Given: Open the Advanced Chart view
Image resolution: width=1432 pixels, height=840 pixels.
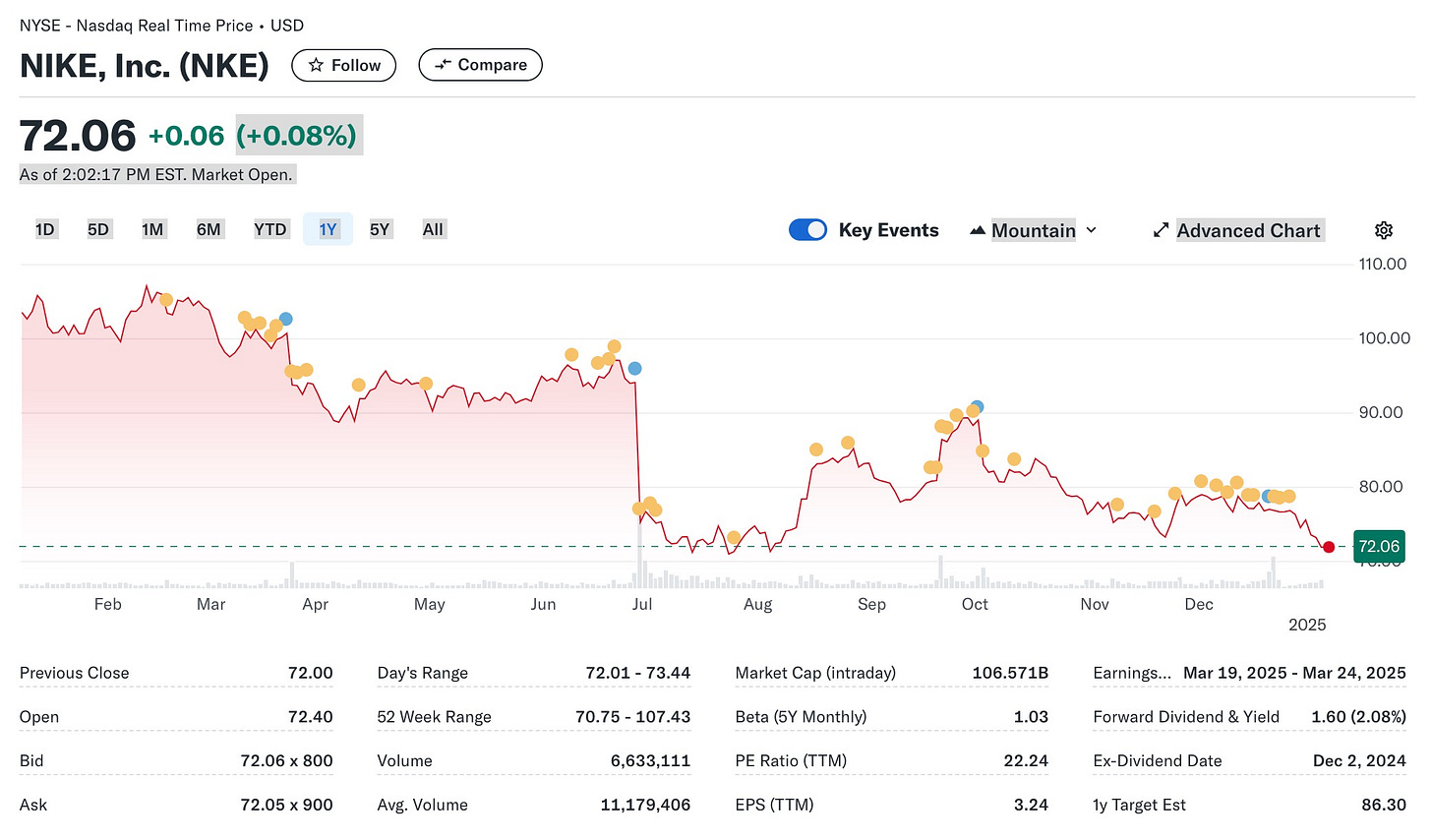Looking at the screenshot, I should 1237,230.
